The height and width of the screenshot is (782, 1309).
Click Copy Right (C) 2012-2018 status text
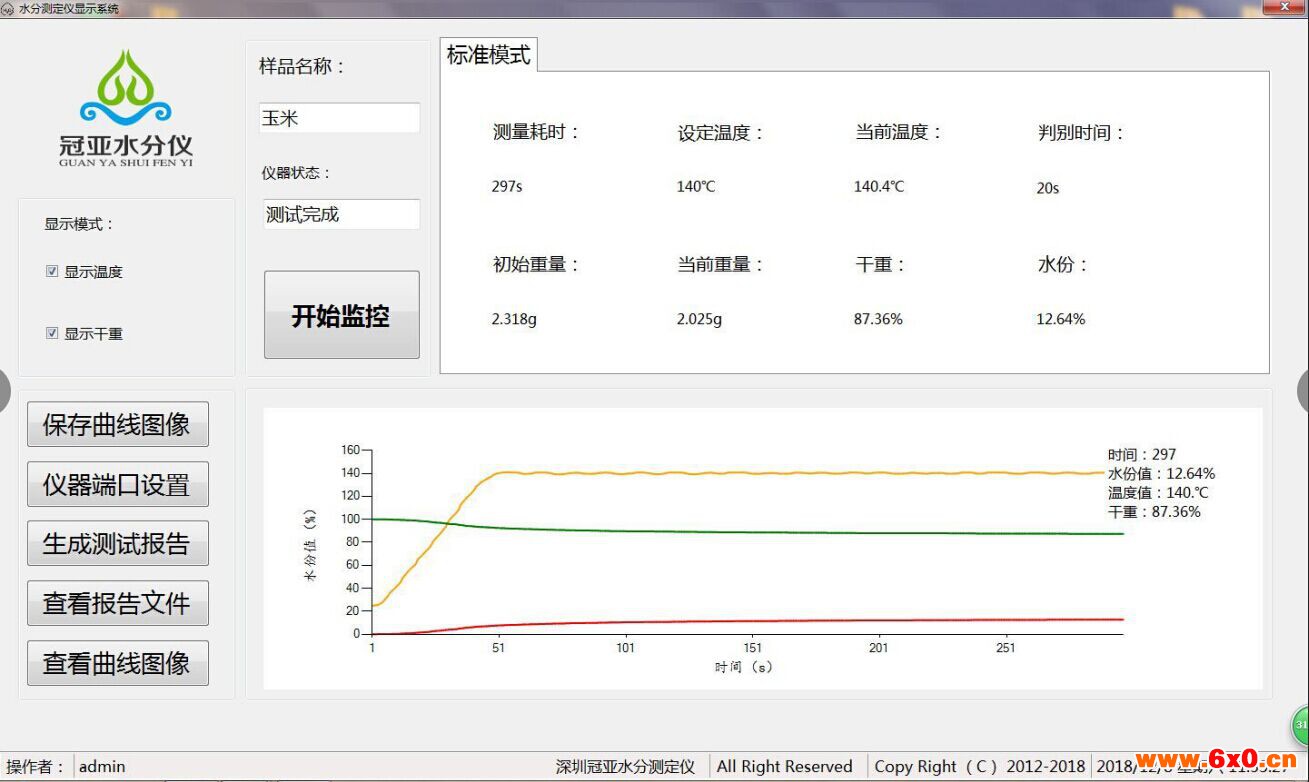coord(980,767)
